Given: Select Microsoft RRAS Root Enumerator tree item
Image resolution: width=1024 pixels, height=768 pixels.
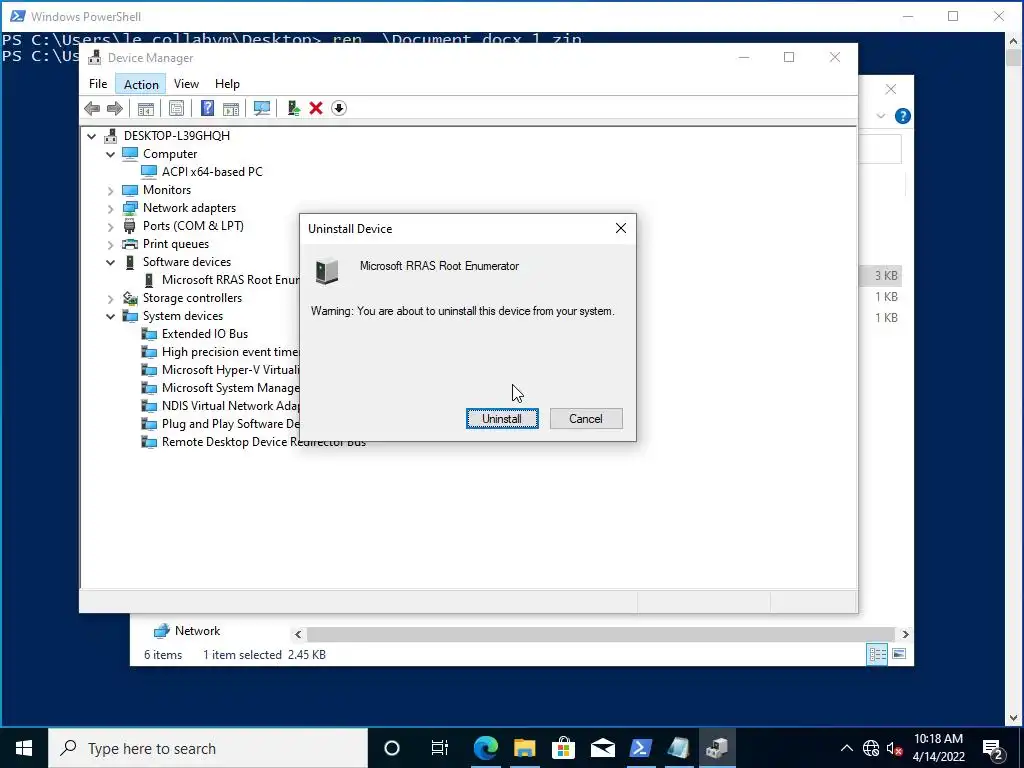Looking at the screenshot, I should [x=231, y=280].
